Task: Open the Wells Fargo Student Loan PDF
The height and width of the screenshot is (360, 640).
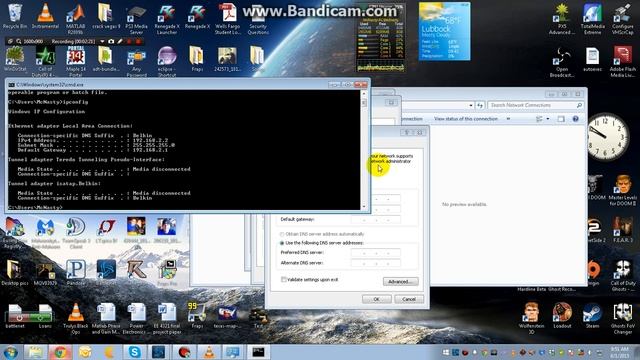Action: point(227,18)
